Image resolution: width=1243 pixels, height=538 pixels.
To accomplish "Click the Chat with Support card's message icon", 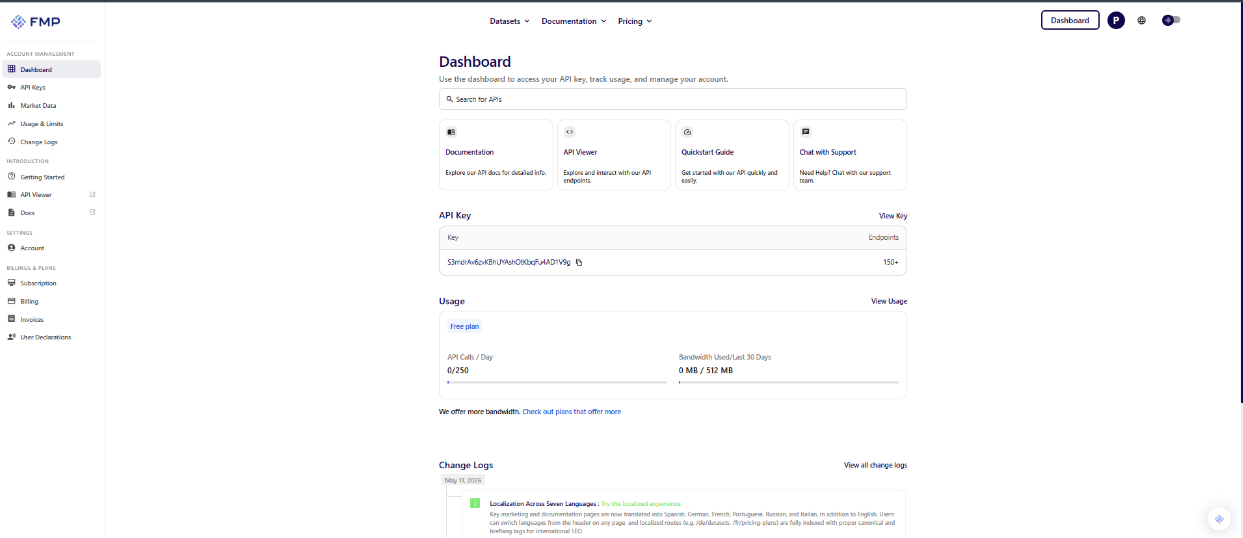I will tap(805, 132).
